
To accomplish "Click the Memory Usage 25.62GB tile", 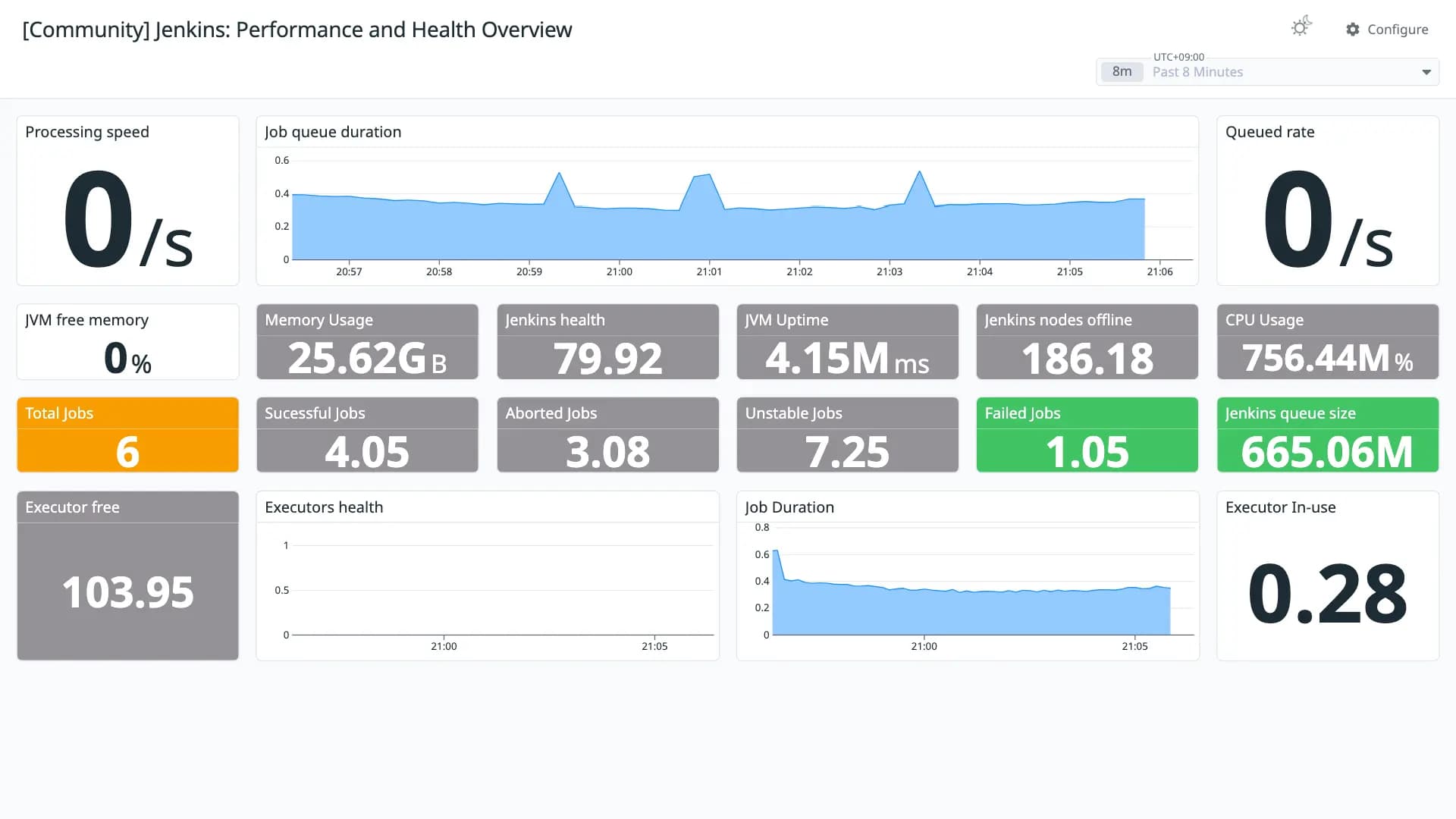I will click(367, 342).
